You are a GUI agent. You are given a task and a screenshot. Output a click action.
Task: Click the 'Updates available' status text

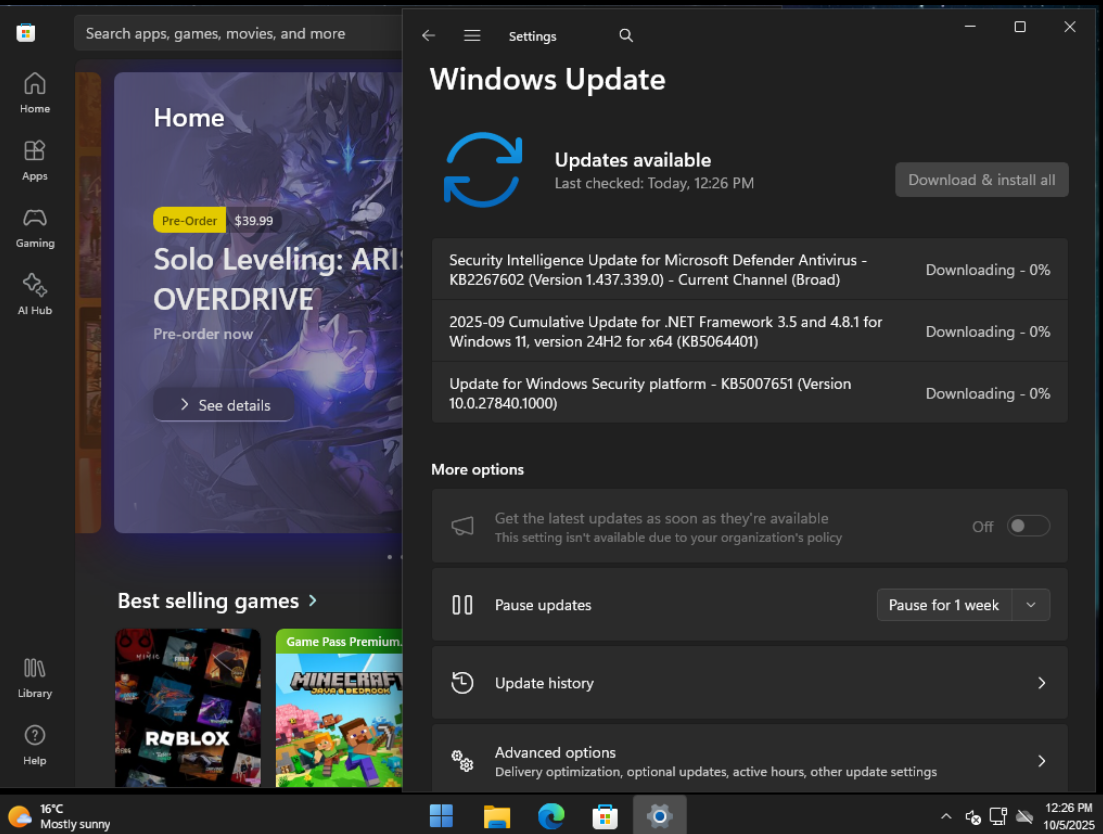(632, 160)
